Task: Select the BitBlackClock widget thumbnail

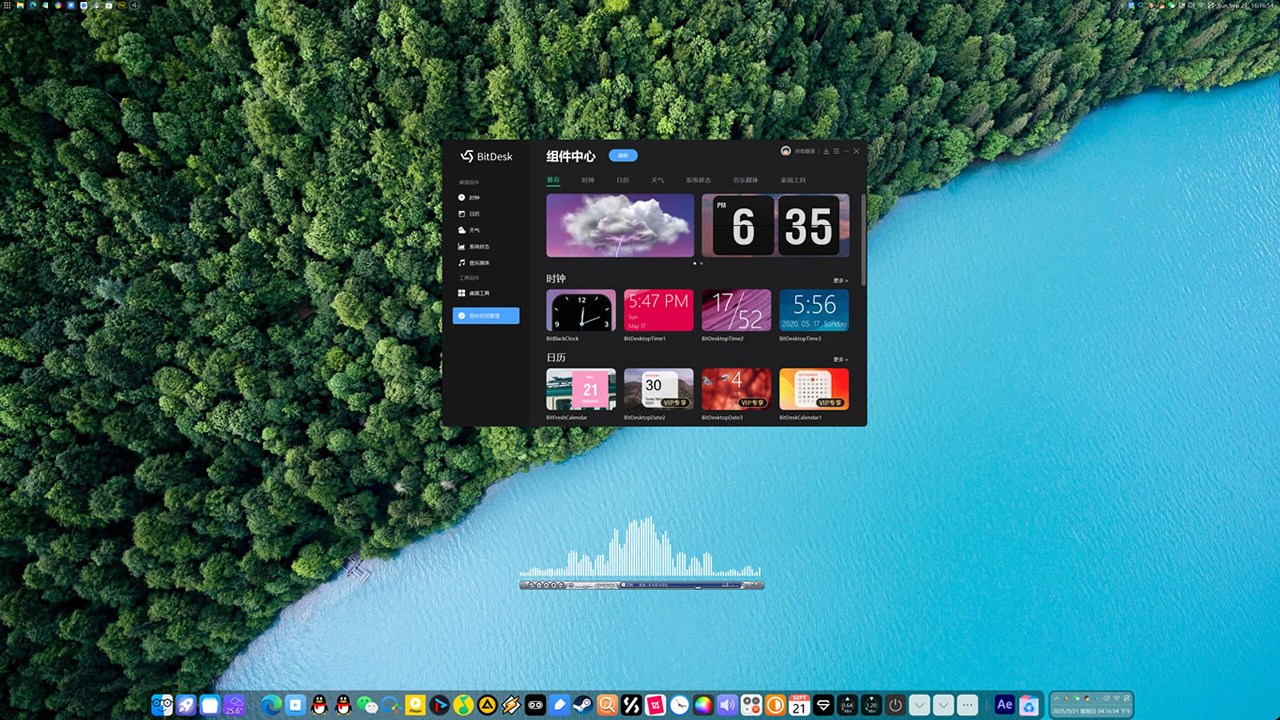Action: (x=581, y=311)
